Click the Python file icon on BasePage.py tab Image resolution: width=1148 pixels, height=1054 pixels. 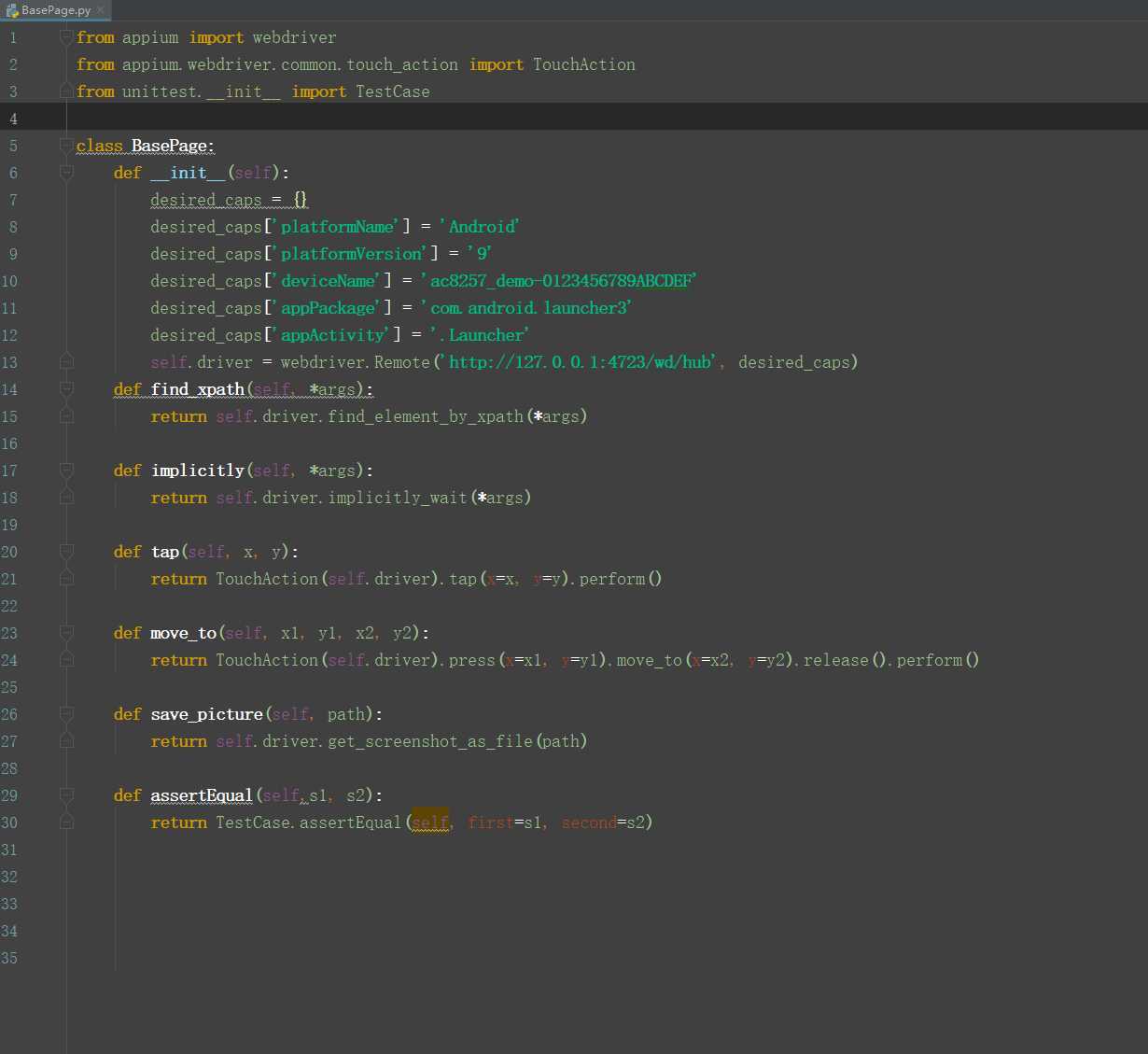tap(12, 10)
